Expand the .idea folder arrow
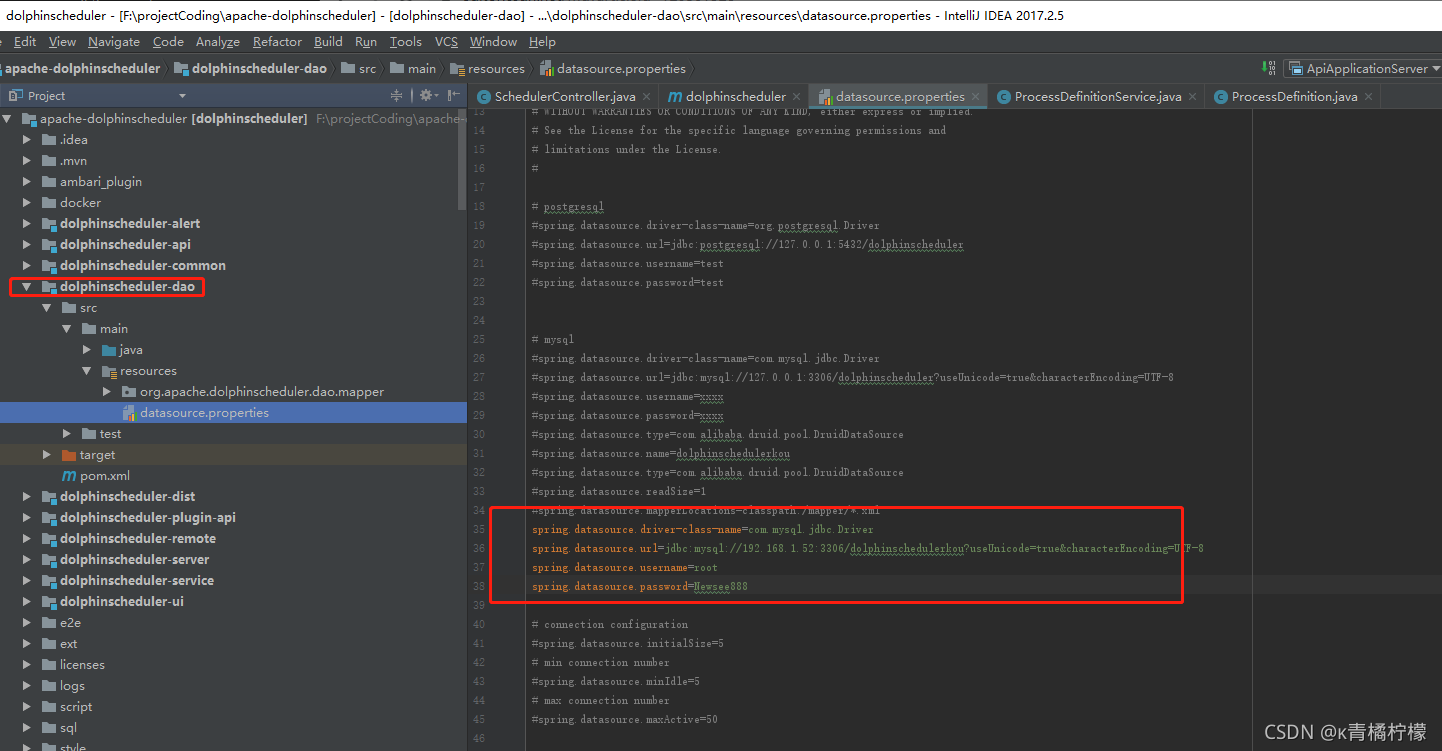 click(x=27, y=140)
